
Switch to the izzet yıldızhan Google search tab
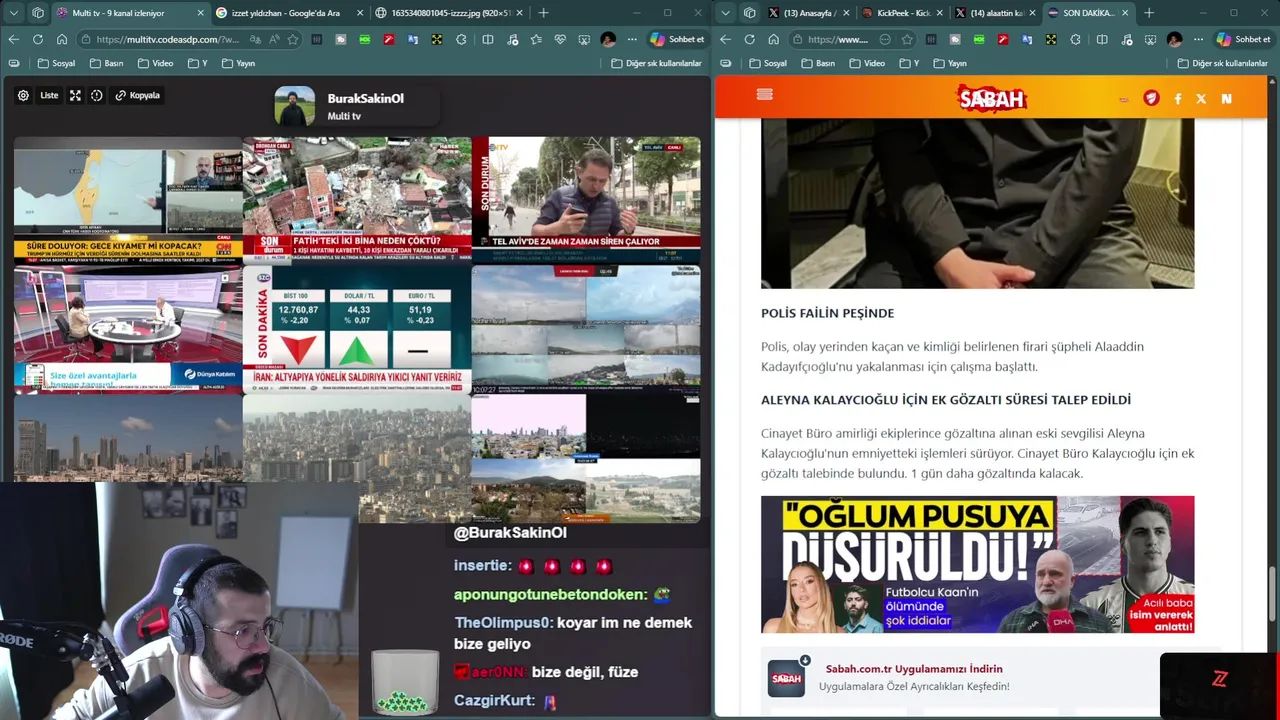pos(290,13)
